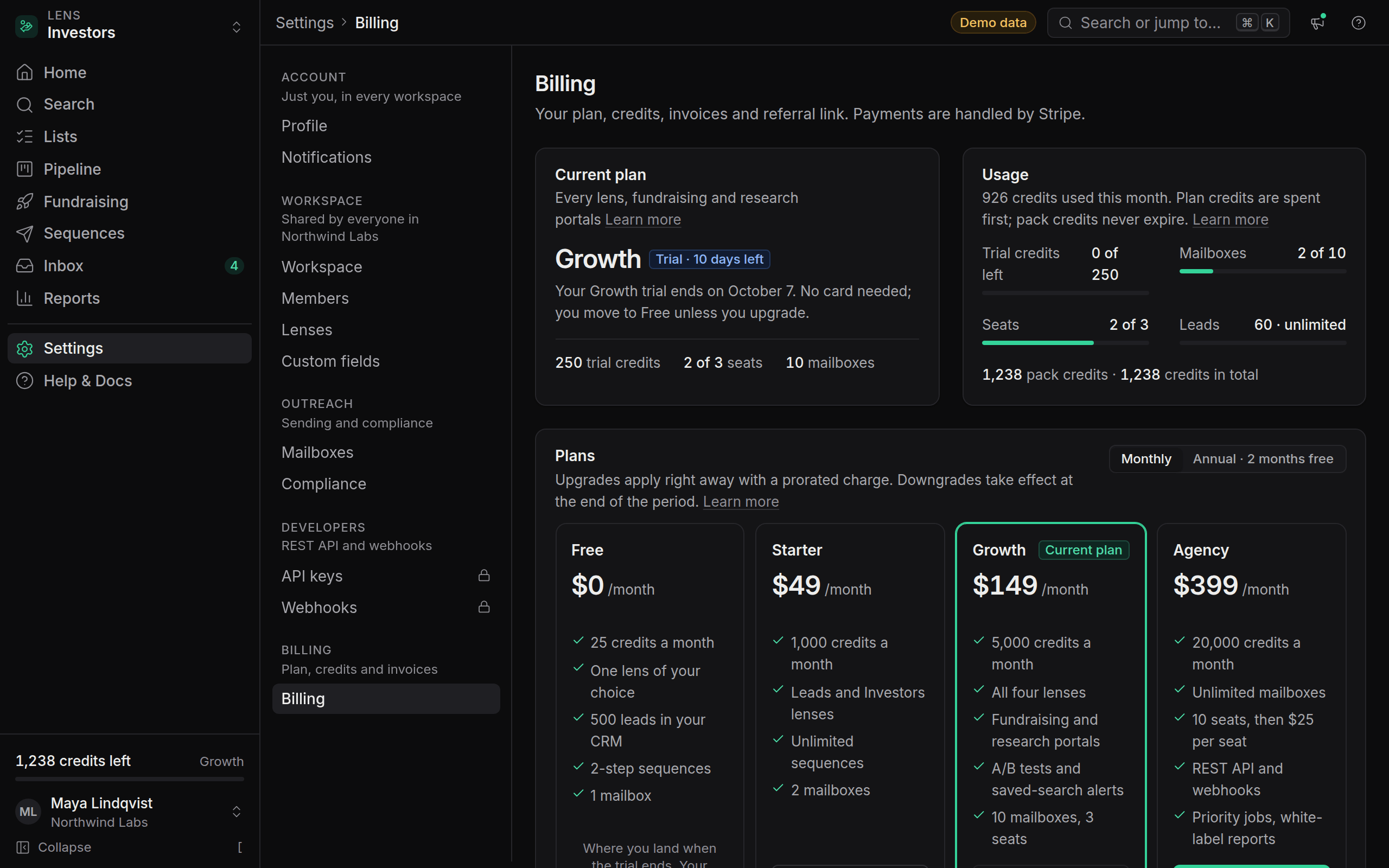The image size is (1389, 868).
Task: Select Billing in settings menu
Action: click(x=386, y=699)
